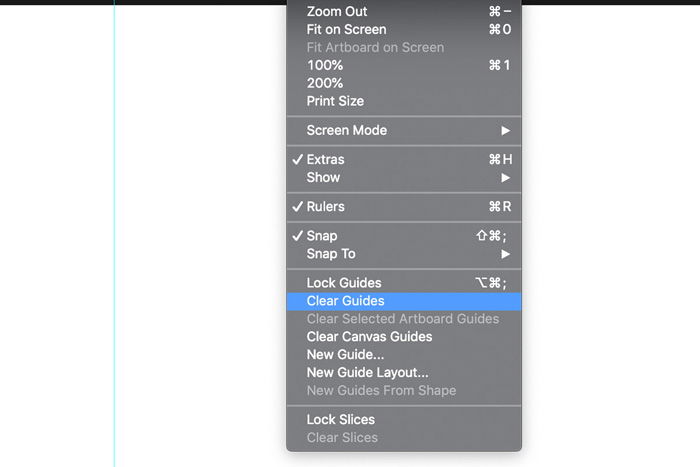Turn off the Snap option
Viewport: 700px width, 467px height.
pyautogui.click(x=404, y=236)
